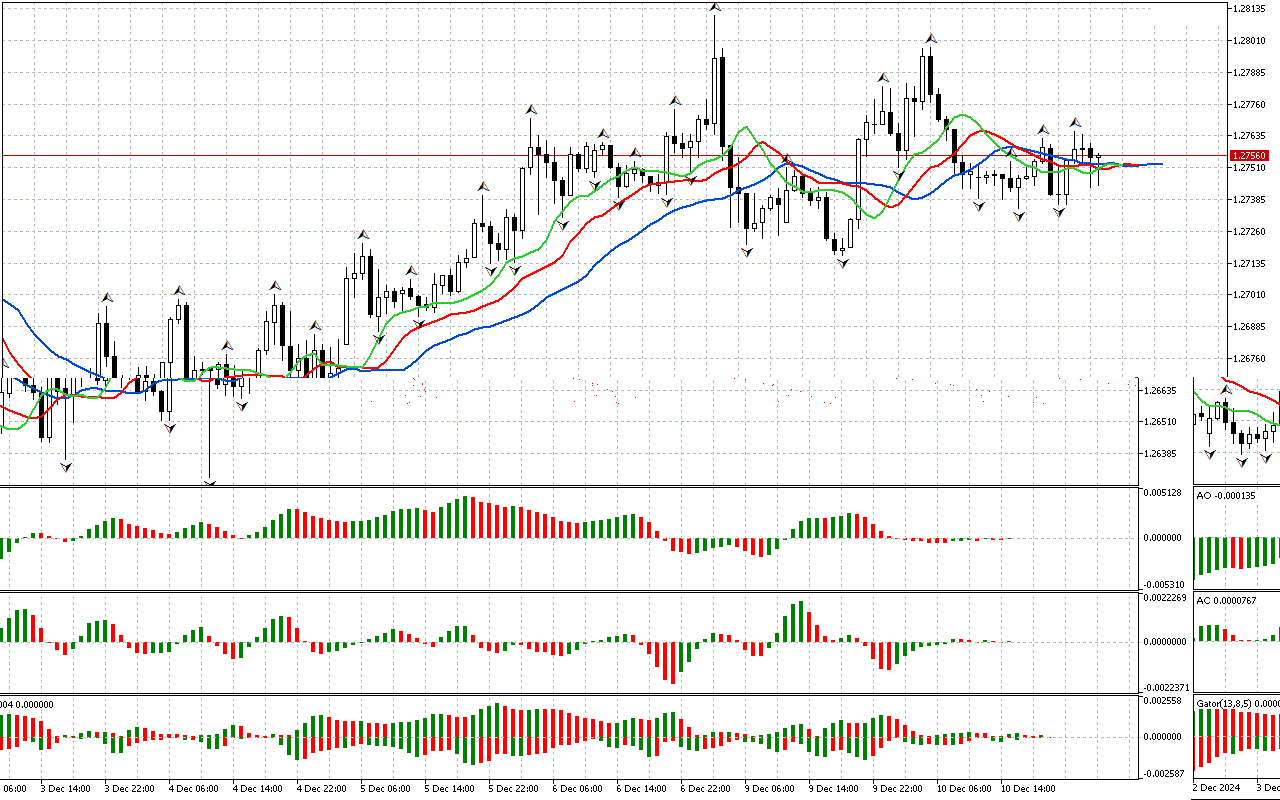Pick the '4 Dec 14:00' time label
The width and height of the screenshot is (1280, 800).
(258, 789)
